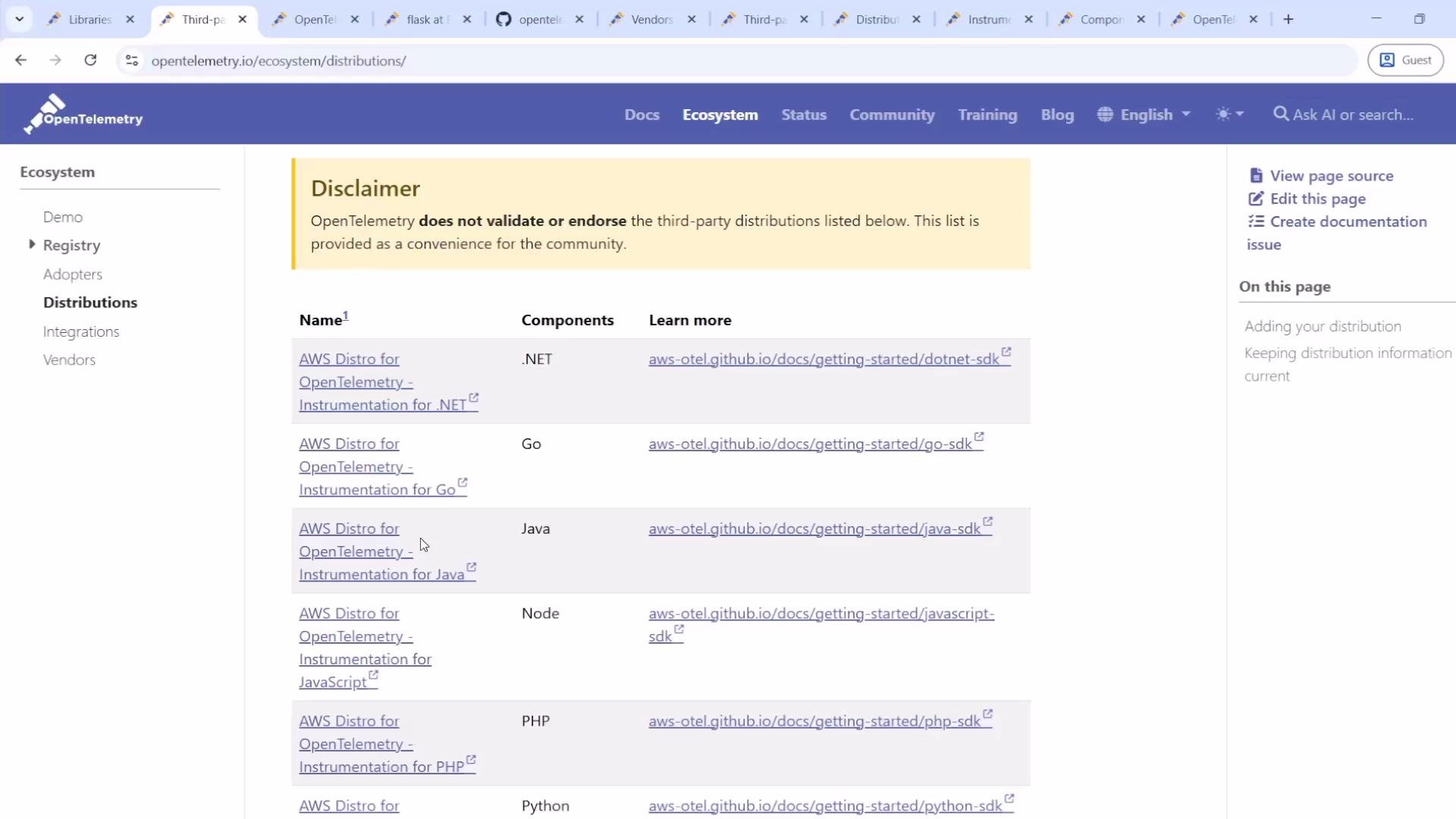Open Status in the top navigation
This screenshot has height=819, width=1456.
[x=804, y=115]
